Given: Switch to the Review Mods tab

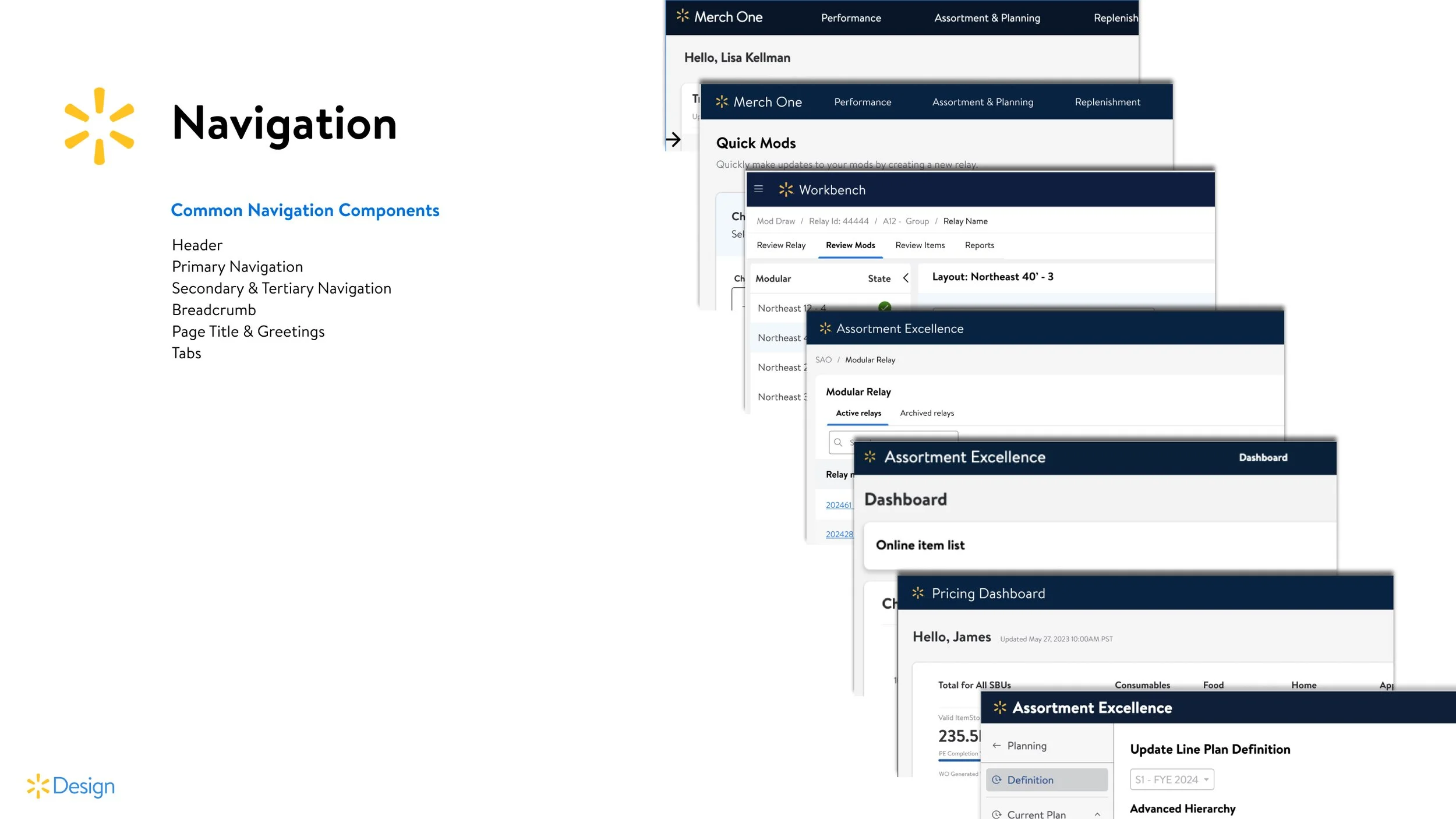Looking at the screenshot, I should click(850, 245).
